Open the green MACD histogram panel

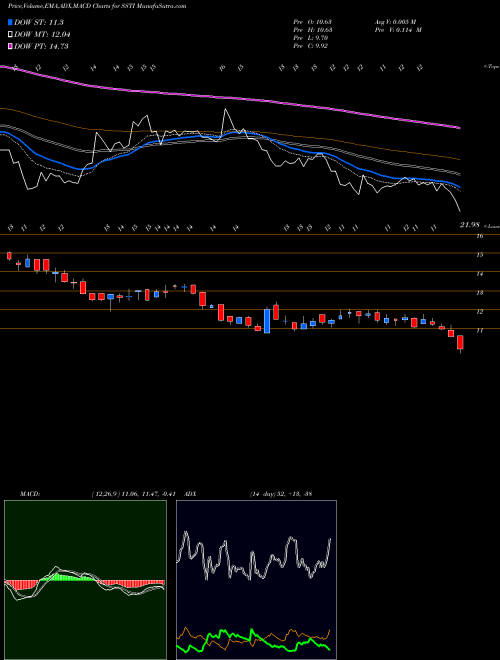click(85, 580)
